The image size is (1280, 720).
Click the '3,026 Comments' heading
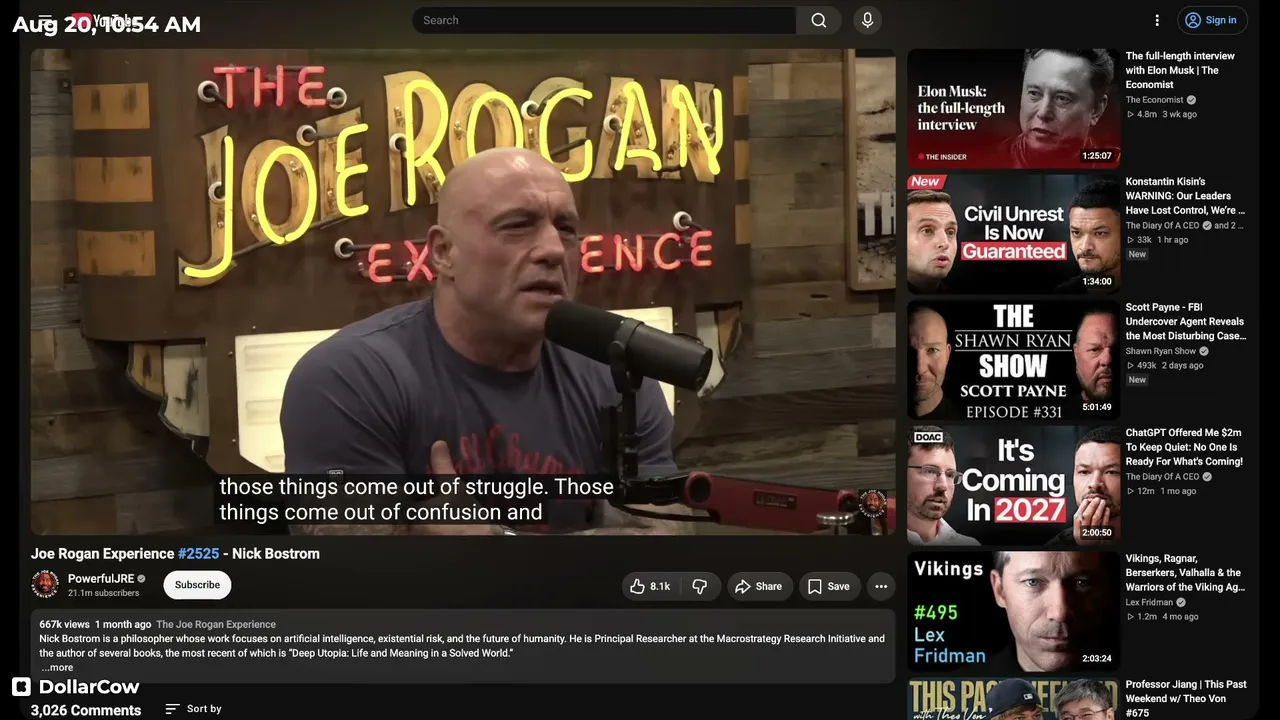click(86, 711)
